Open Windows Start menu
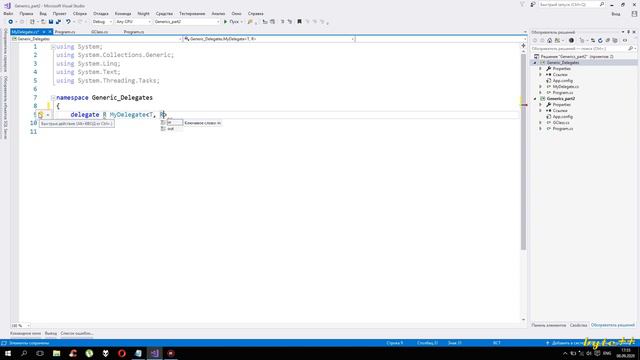Screen dimensions: 640x360 tap(8, 353)
